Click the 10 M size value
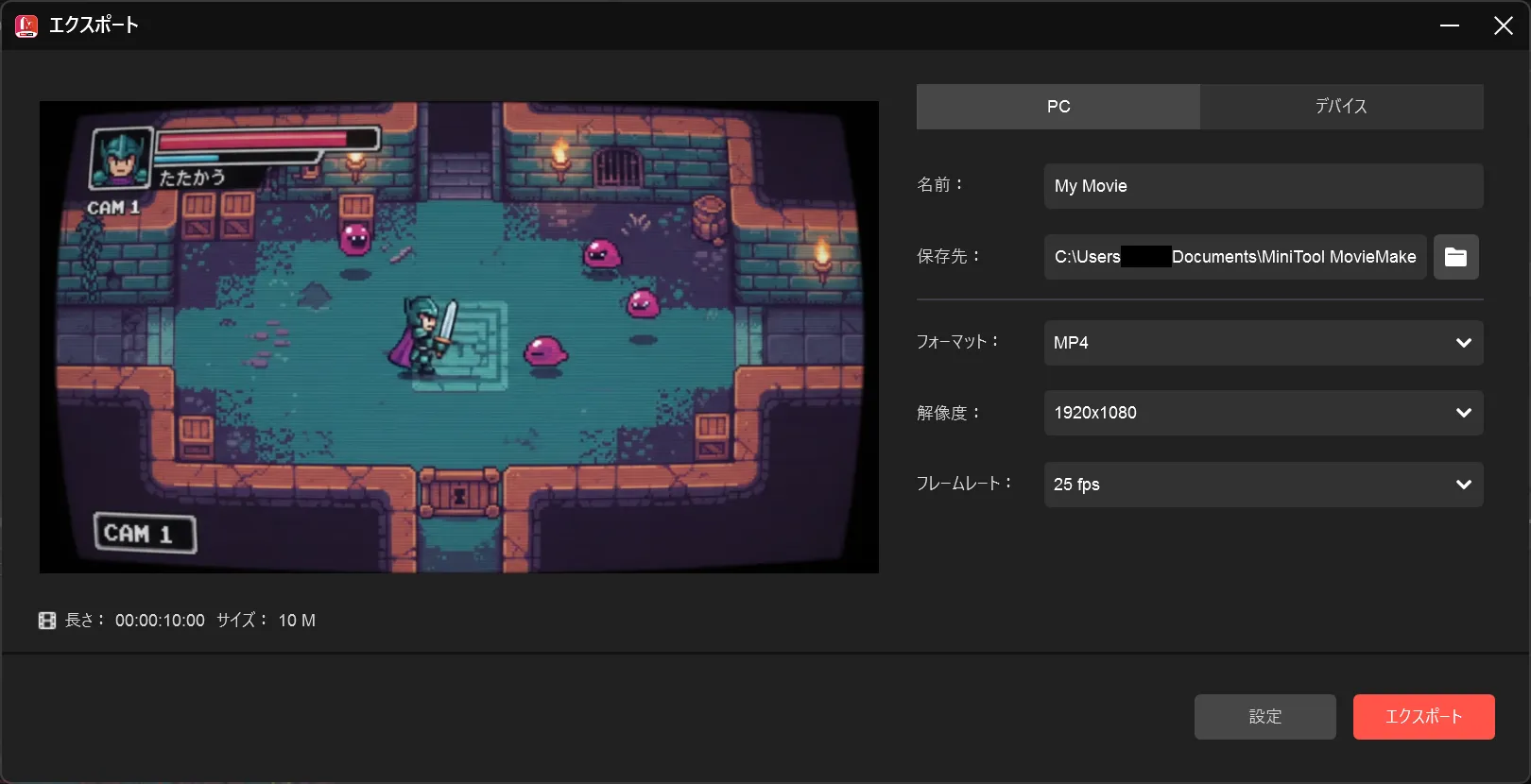This screenshot has width=1531, height=784. [x=297, y=621]
